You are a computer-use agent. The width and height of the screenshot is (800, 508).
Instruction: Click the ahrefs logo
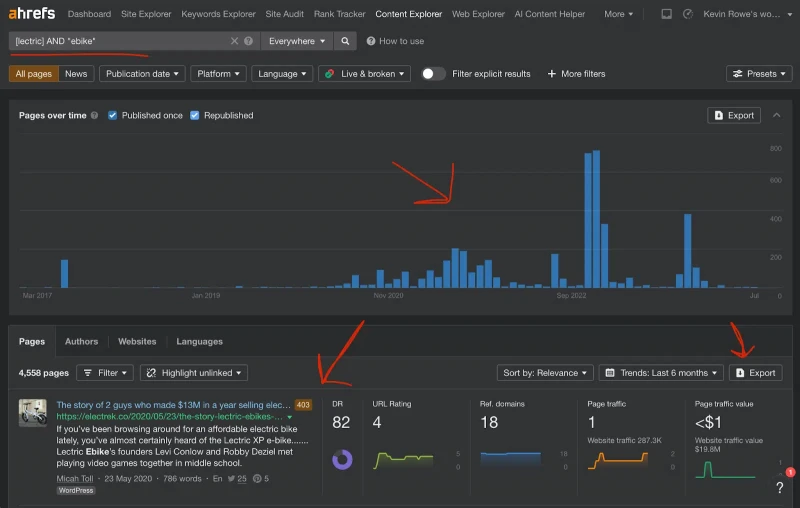[x=32, y=13]
